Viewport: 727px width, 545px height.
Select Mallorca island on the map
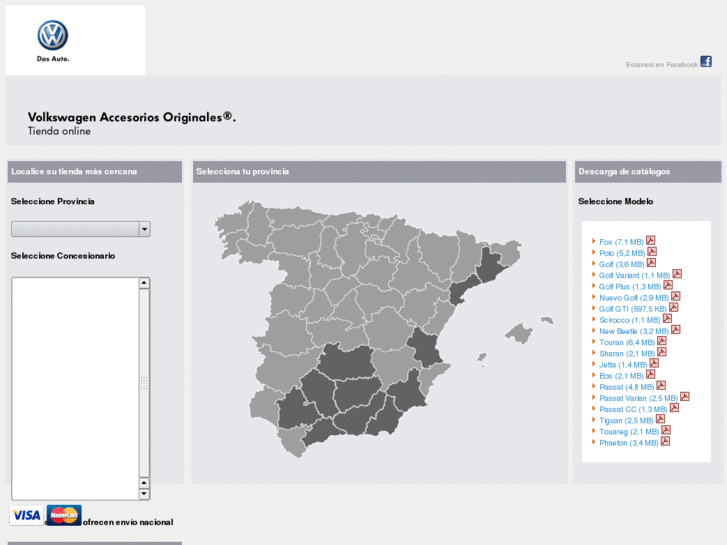(x=519, y=333)
